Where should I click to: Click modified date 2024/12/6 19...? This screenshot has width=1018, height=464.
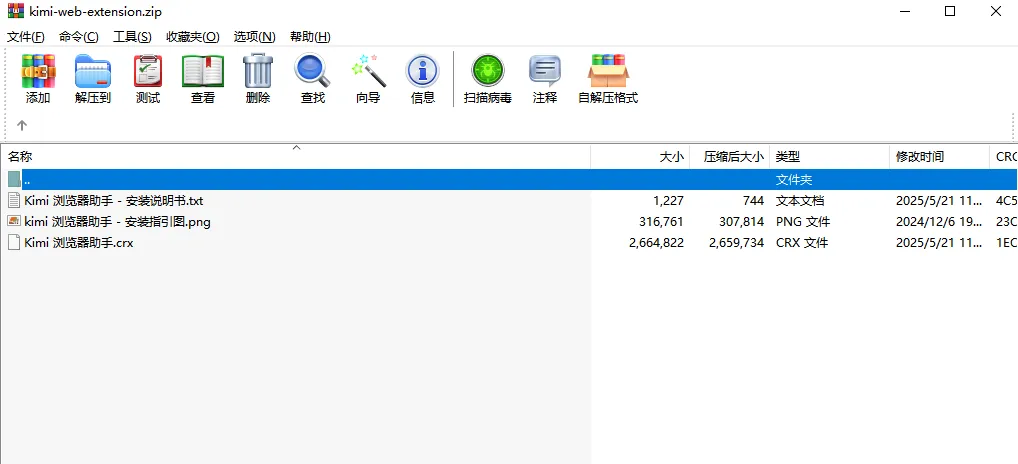click(x=939, y=221)
